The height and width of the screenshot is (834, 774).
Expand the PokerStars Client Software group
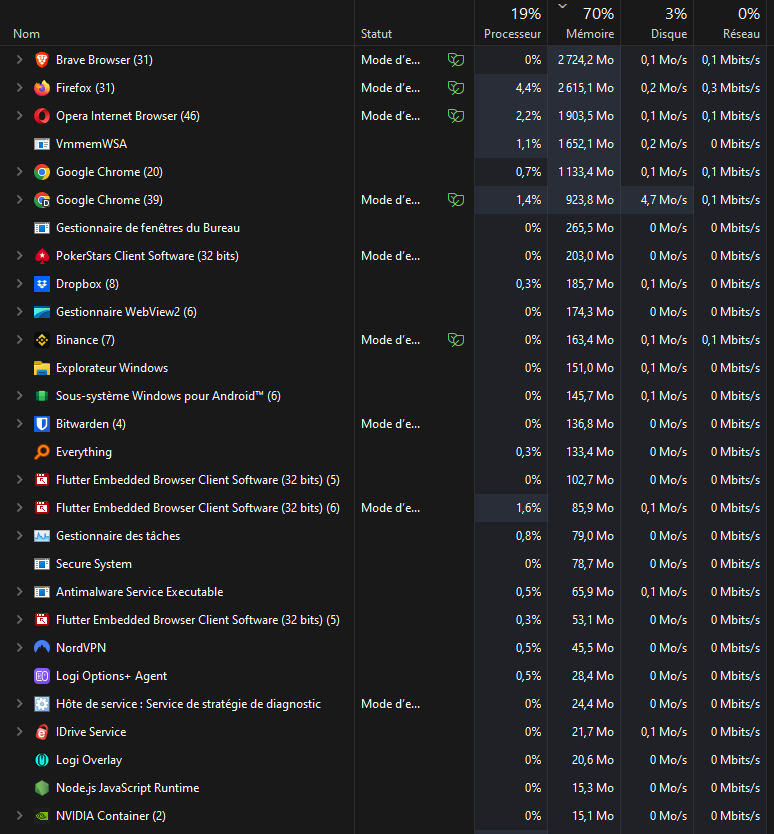click(20, 256)
